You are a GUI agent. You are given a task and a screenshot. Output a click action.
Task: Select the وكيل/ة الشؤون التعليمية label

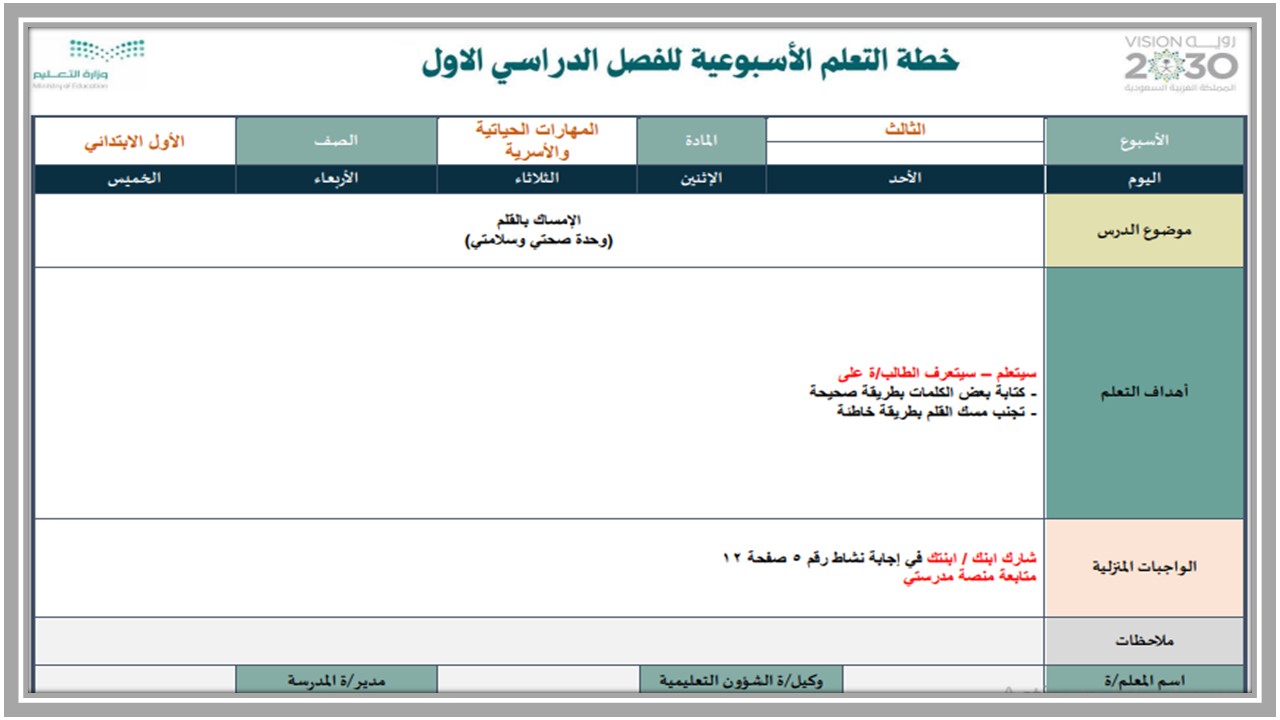tap(741, 680)
